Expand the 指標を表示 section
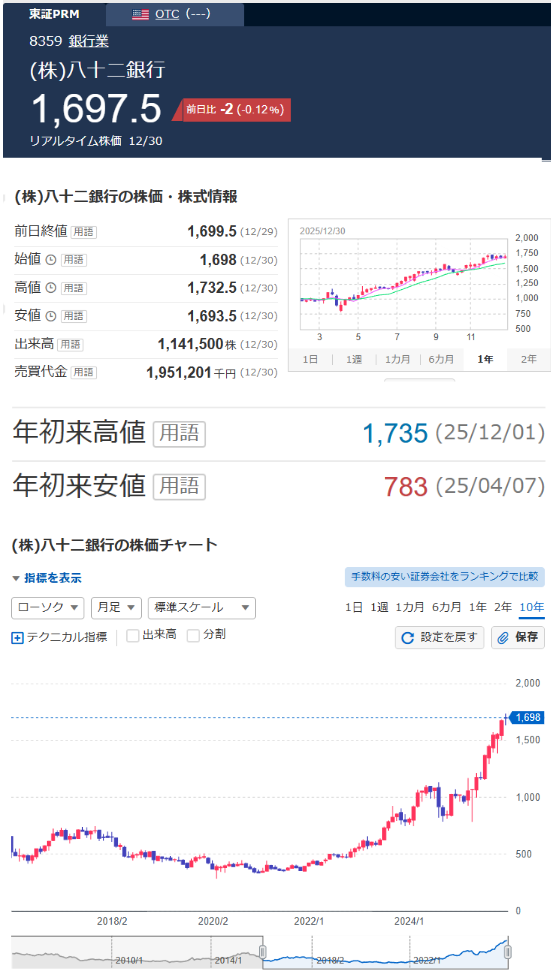The image size is (551, 978). tap(47, 578)
